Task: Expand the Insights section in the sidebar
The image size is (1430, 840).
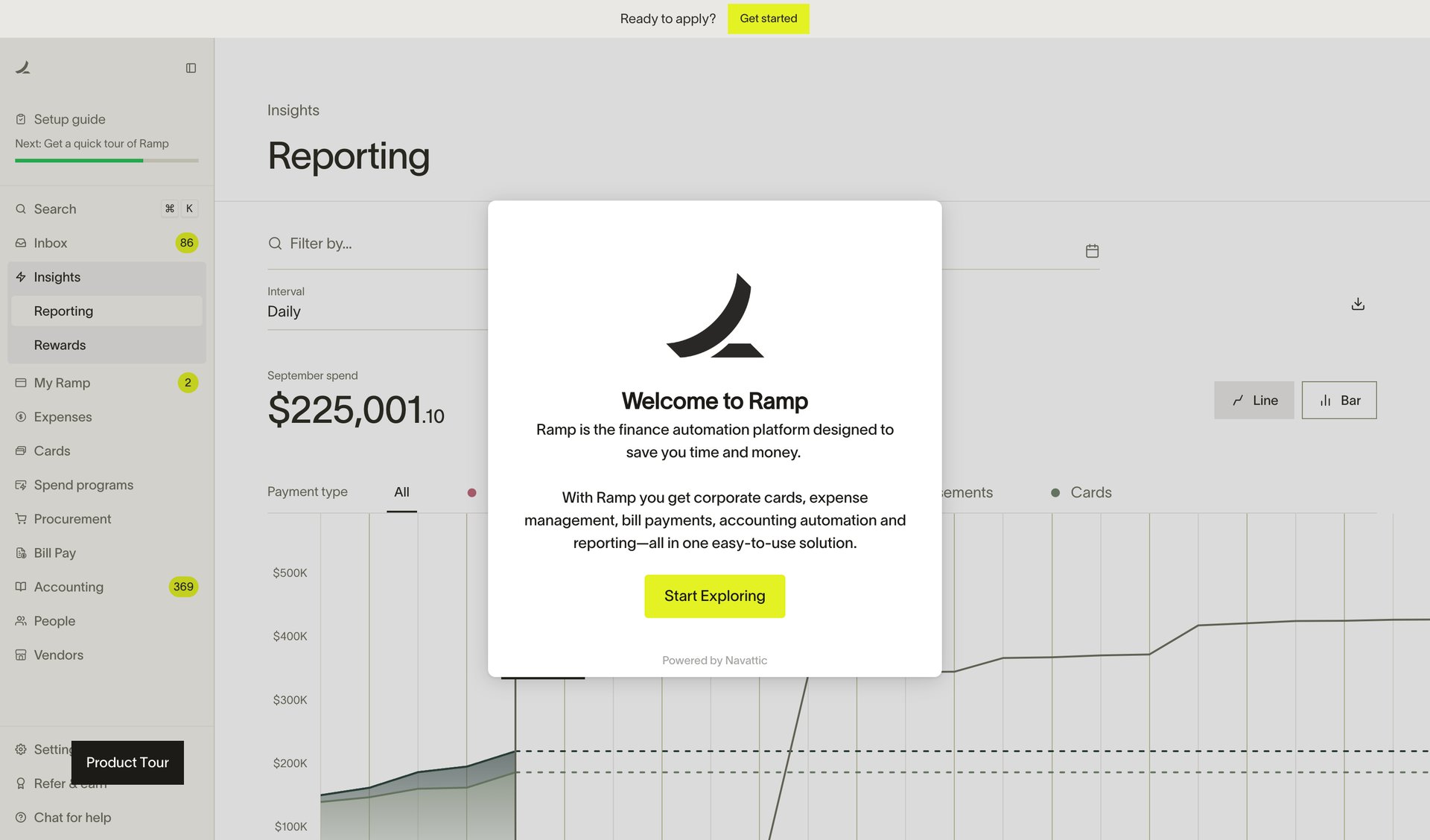Action: 57,277
